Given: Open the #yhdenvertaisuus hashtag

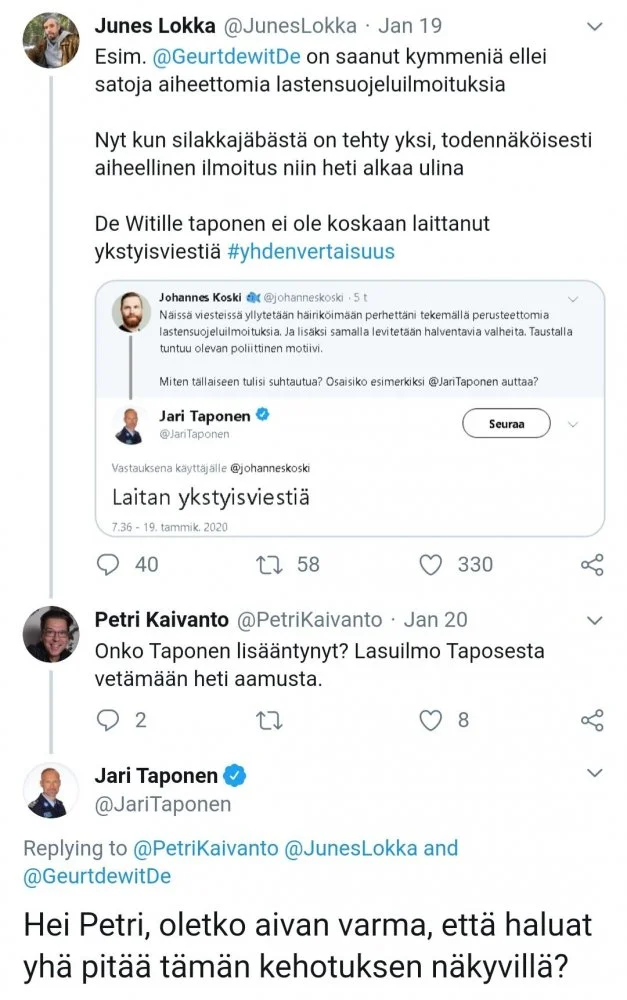Looking at the screenshot, I should click(x=311, y=250).
